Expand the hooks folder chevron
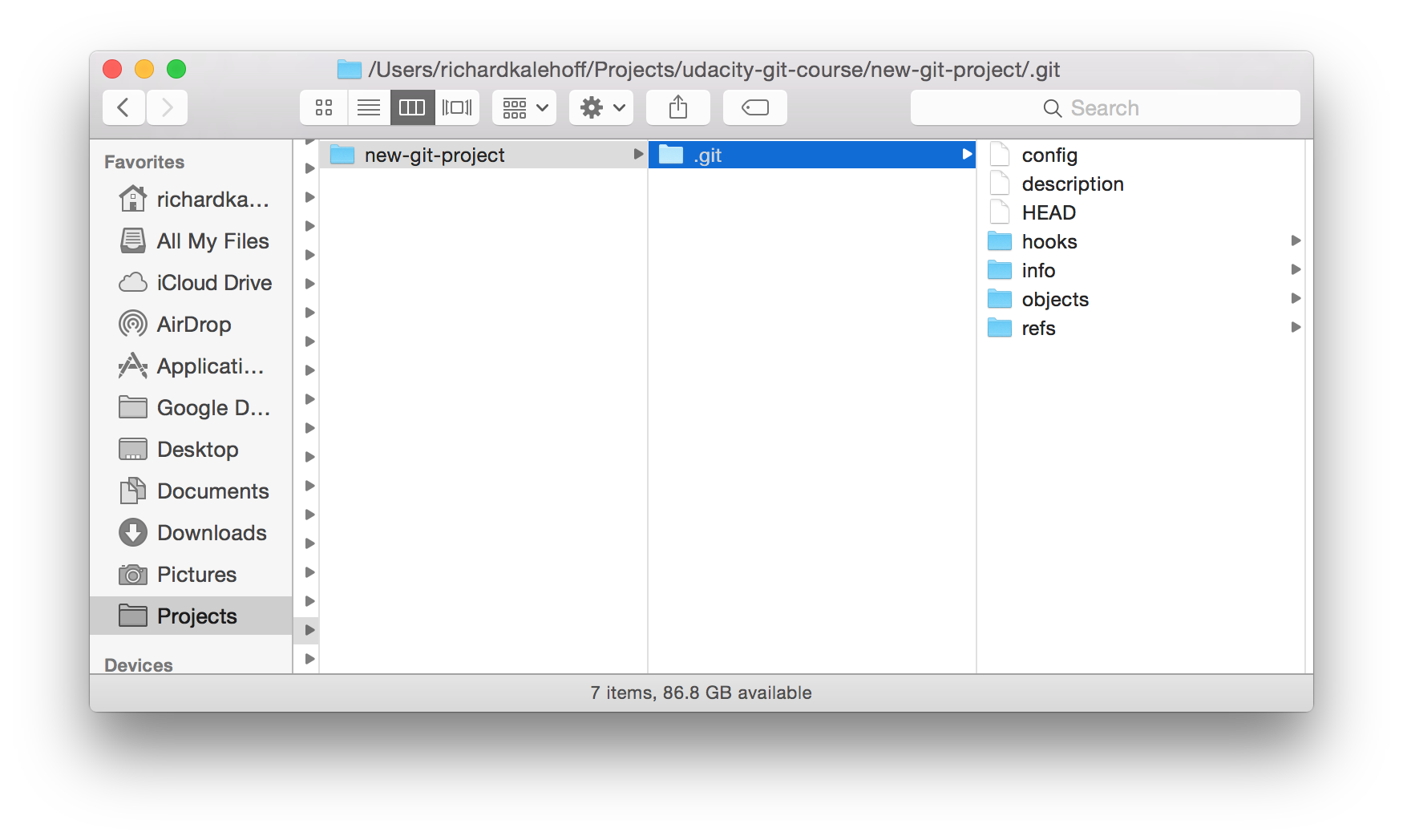 (1296, 240)
